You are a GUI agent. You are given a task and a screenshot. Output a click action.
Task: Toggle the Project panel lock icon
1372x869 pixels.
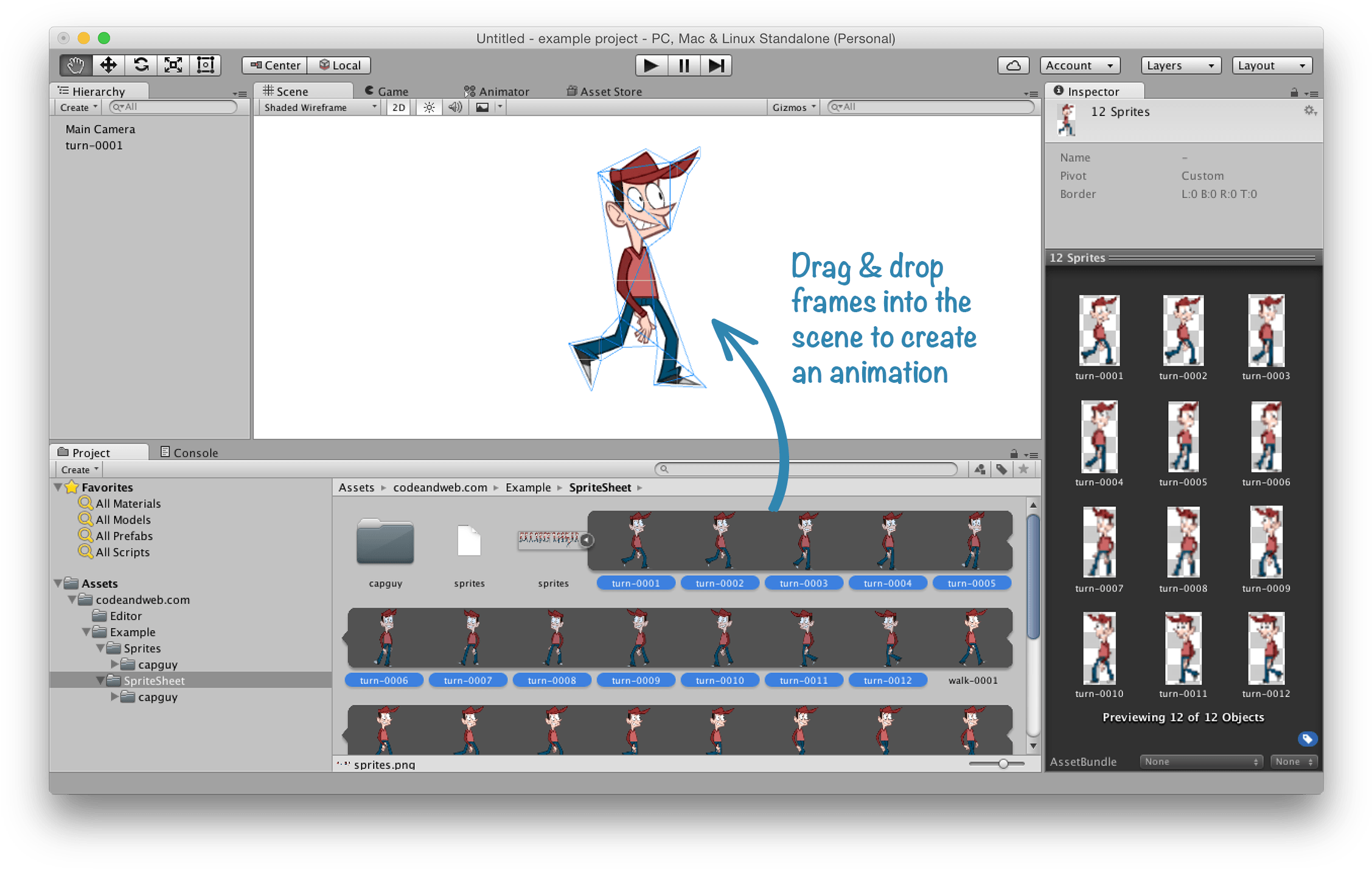point(1014,453)
